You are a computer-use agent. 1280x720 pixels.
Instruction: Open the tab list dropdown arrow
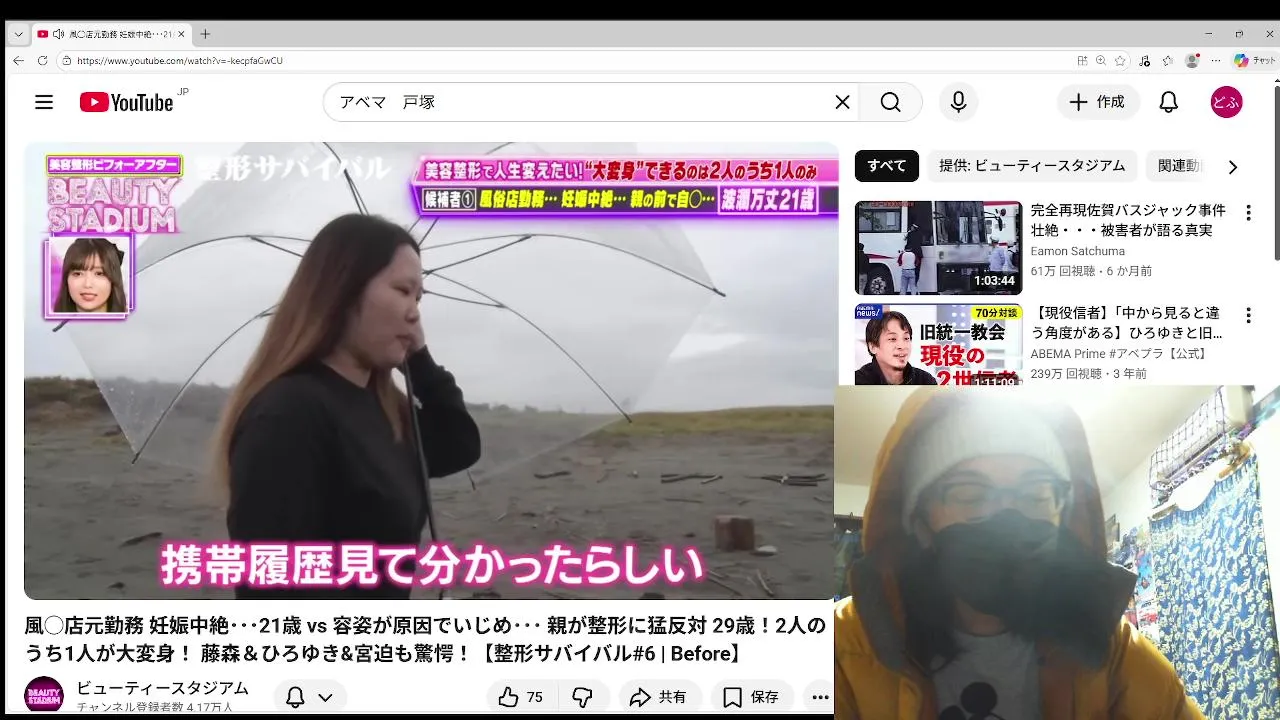[18, 34]
